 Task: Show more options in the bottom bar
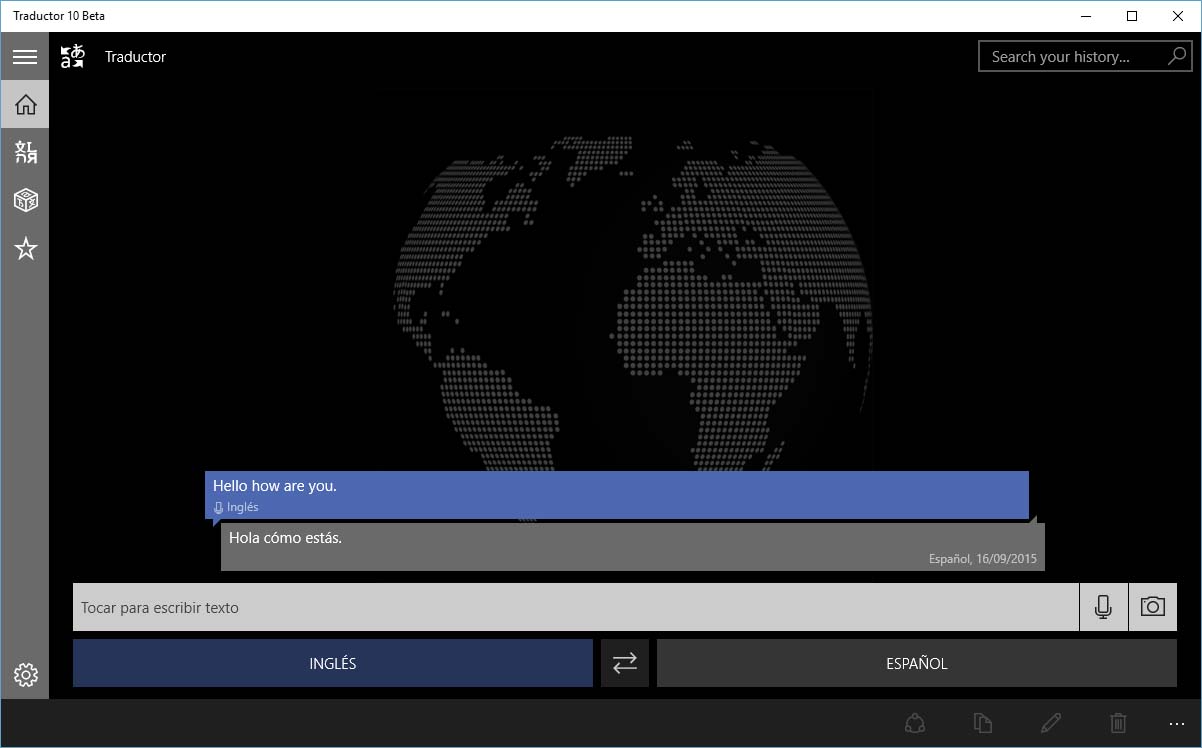[x=1176, y=723]
